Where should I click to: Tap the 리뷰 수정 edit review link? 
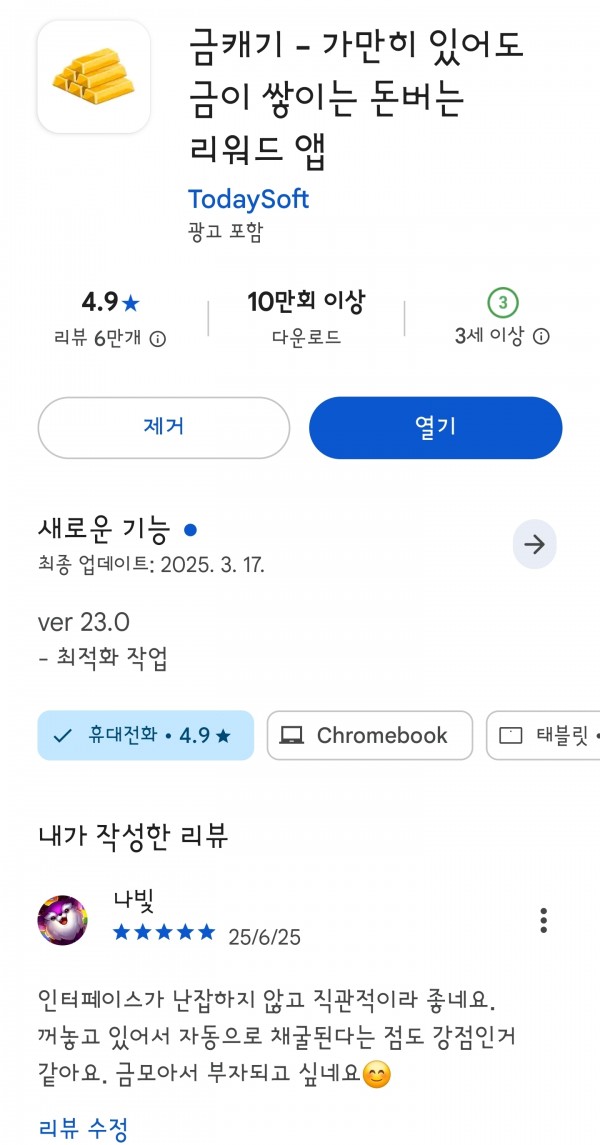(83, 1127)
